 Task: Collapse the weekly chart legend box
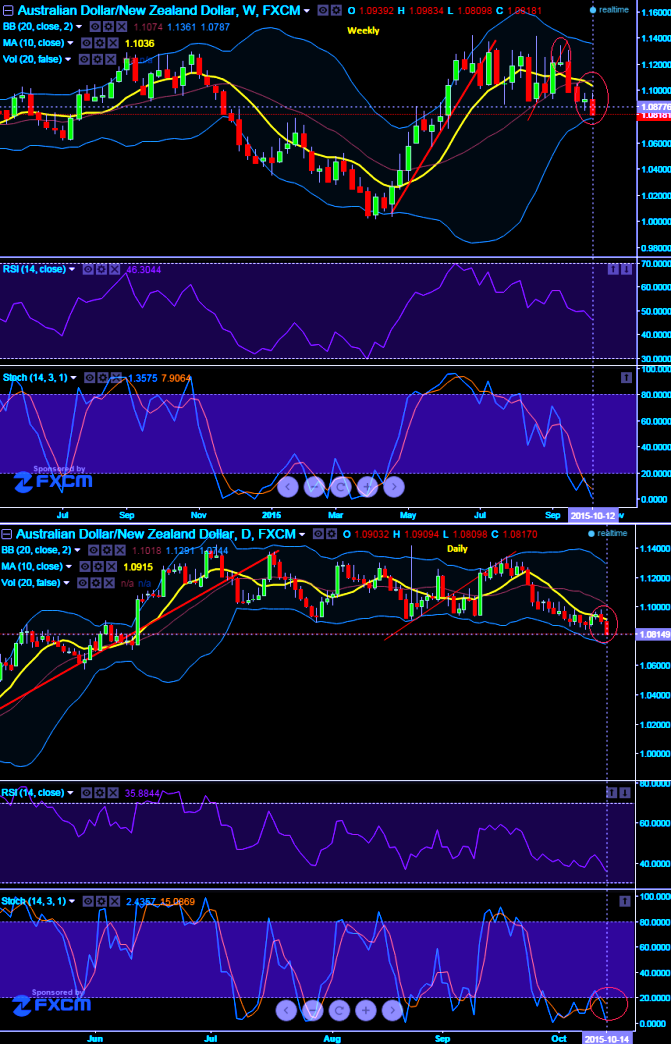coord(7,11)
